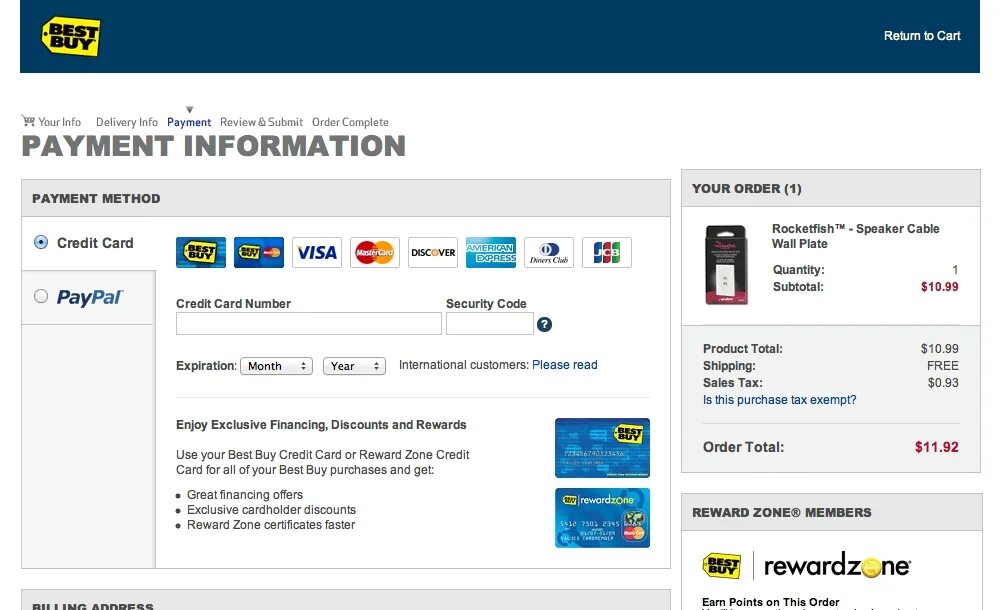Click the Rocketfish wall plate product thumbnail

(x=726, y=264)
